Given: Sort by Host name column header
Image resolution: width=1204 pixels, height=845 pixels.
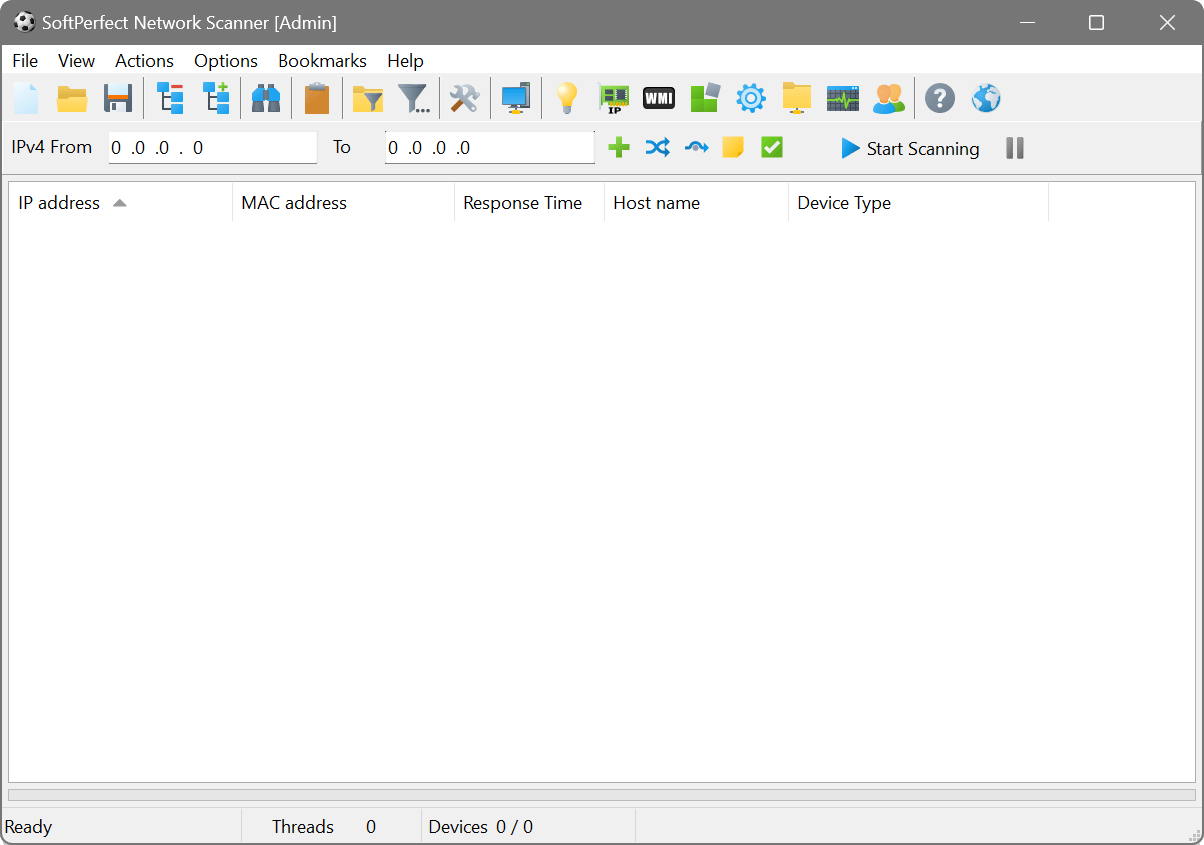Looking at the screenshot, I should coord(697,203).
